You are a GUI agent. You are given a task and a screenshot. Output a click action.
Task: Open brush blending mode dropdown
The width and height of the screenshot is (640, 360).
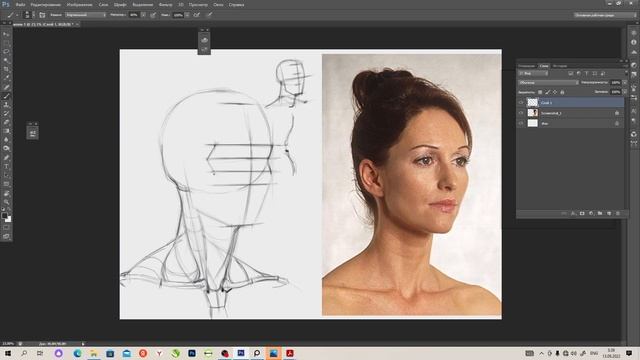(86, 15)
